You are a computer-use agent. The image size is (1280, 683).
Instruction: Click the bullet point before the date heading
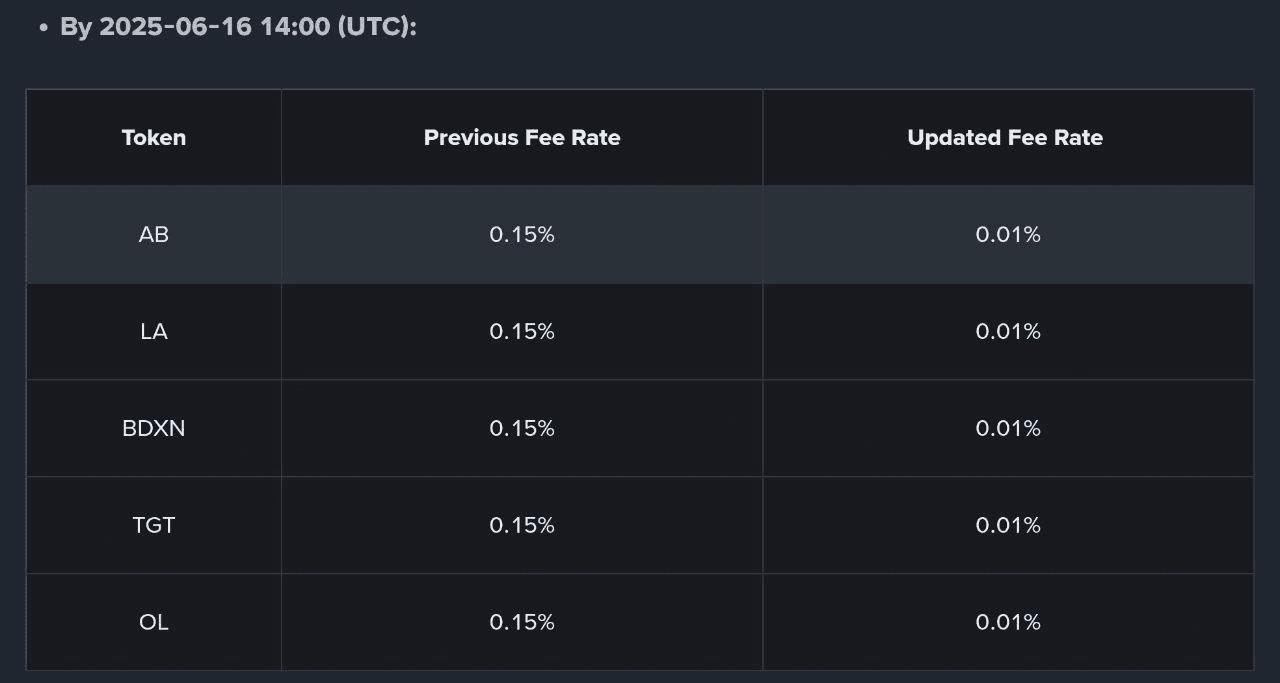tap(44, 28)
